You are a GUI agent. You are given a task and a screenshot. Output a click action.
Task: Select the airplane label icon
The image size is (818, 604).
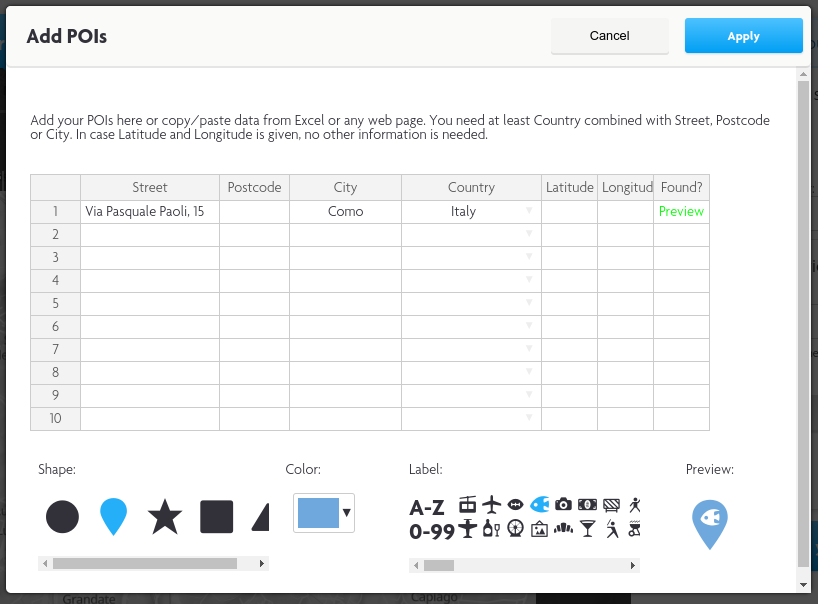coord(491,505)
